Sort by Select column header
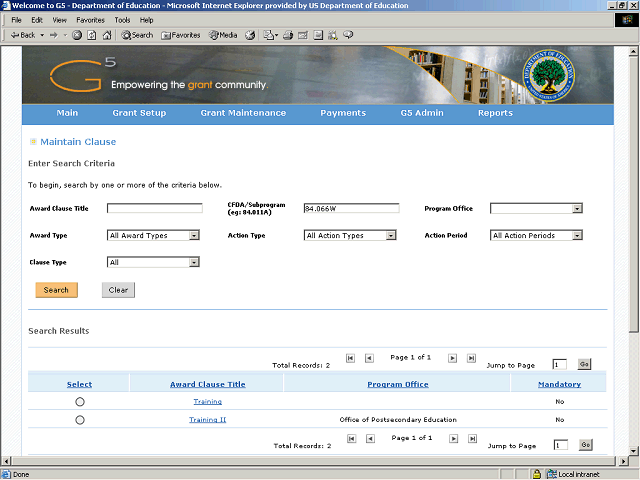Viewport: 640px width, 480px height. click(x=79, y=384)
